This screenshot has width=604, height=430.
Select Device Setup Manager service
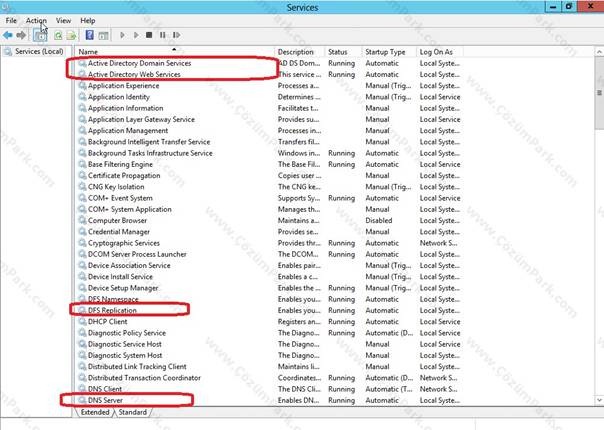coord(123,288)
